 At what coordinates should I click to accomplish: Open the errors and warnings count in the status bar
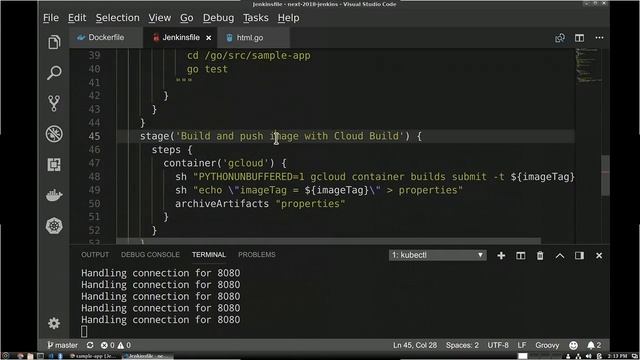116,345
